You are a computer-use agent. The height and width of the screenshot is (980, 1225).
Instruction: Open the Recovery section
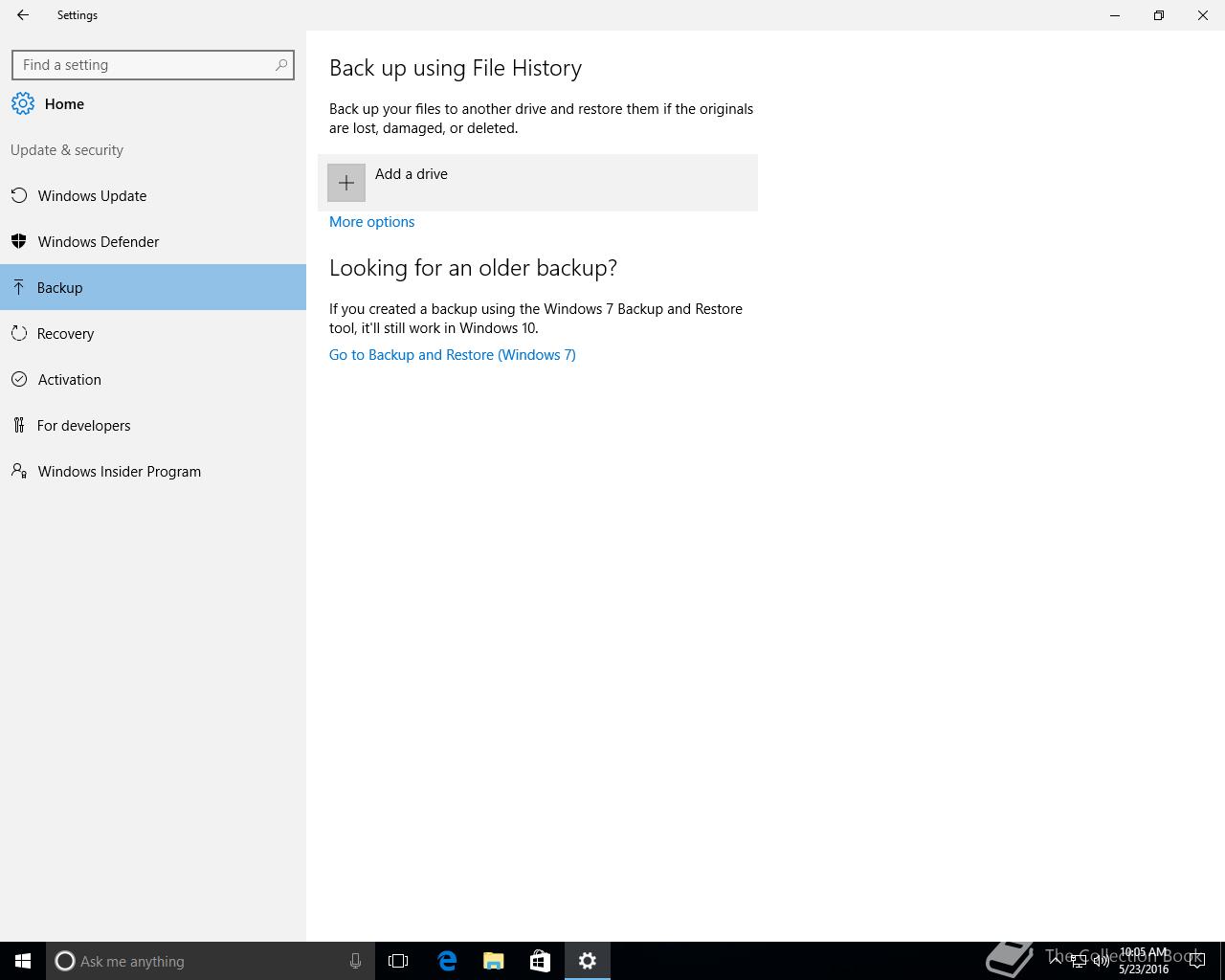[x=153, y=333]
